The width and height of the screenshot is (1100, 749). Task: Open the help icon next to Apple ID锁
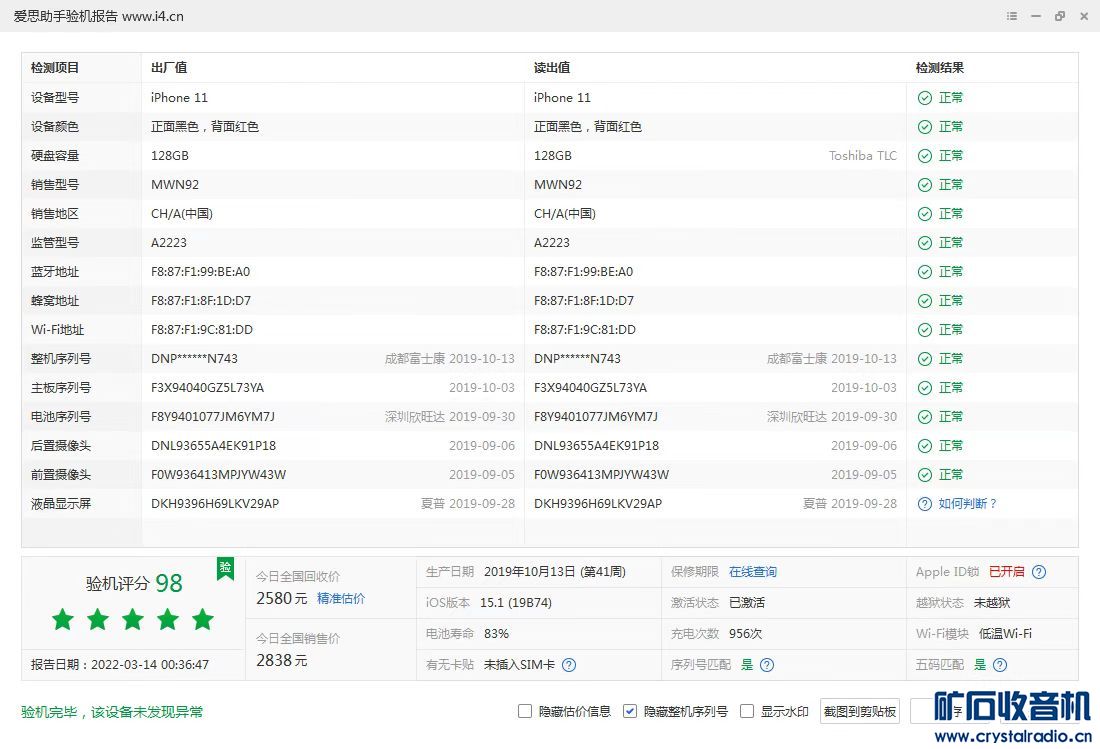click(x=1039, y=572)
